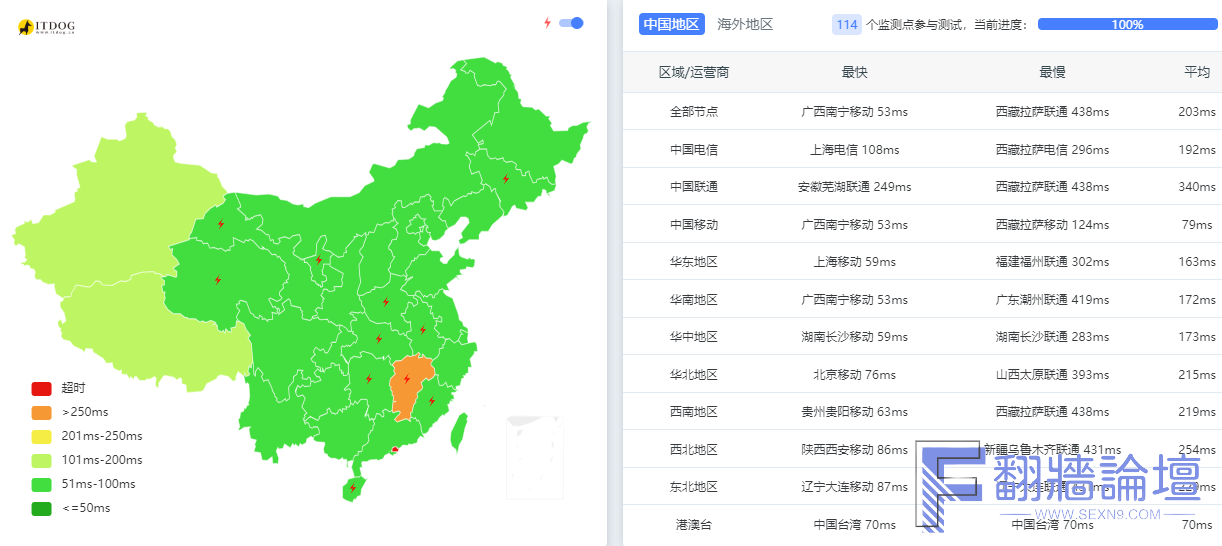
Task: Click the lightning marker in Gansu province
Action: pos(220,224)
